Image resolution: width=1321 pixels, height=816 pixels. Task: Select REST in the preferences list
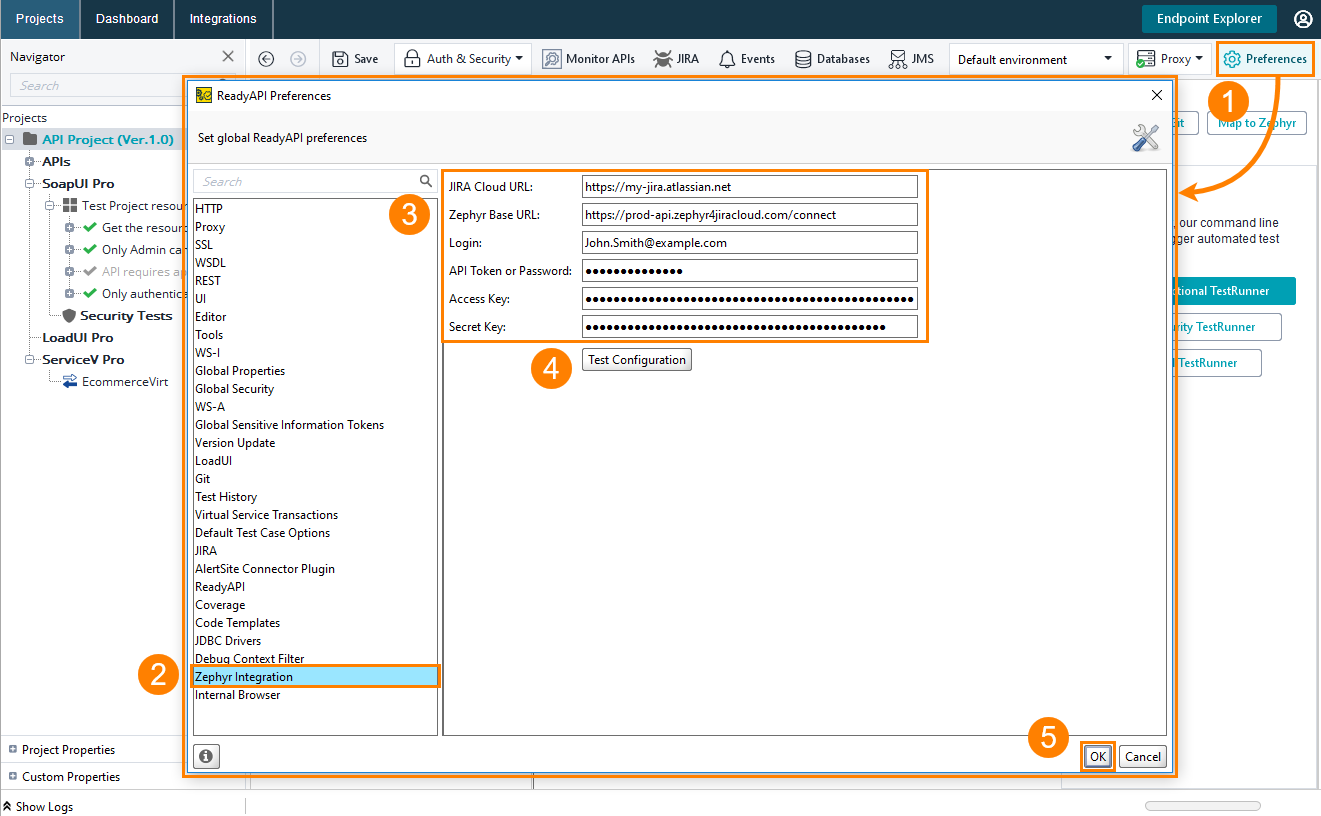(208, 280)
